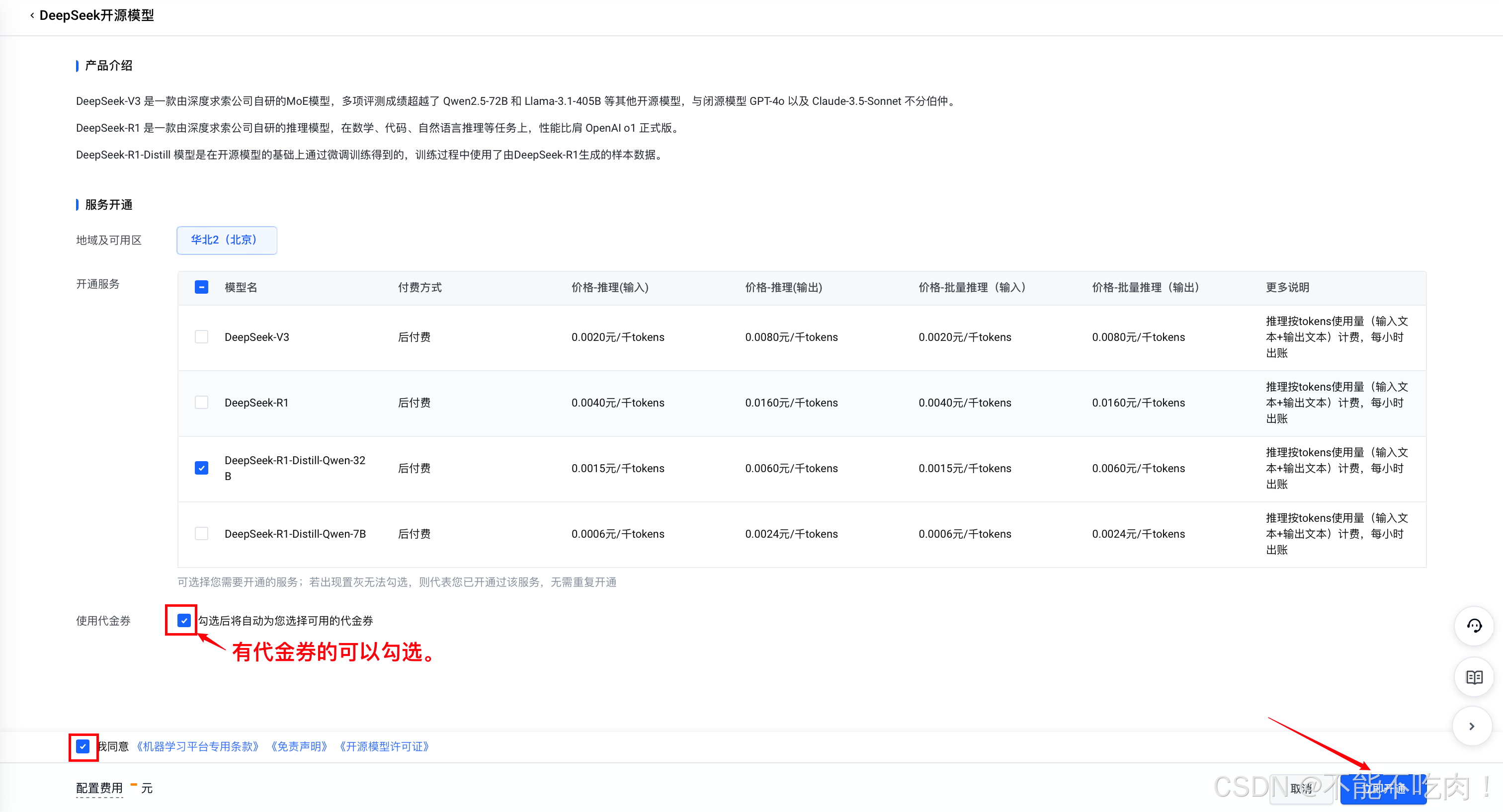Check the DeepSeek-V3 model checkbox

click(201, 336)
